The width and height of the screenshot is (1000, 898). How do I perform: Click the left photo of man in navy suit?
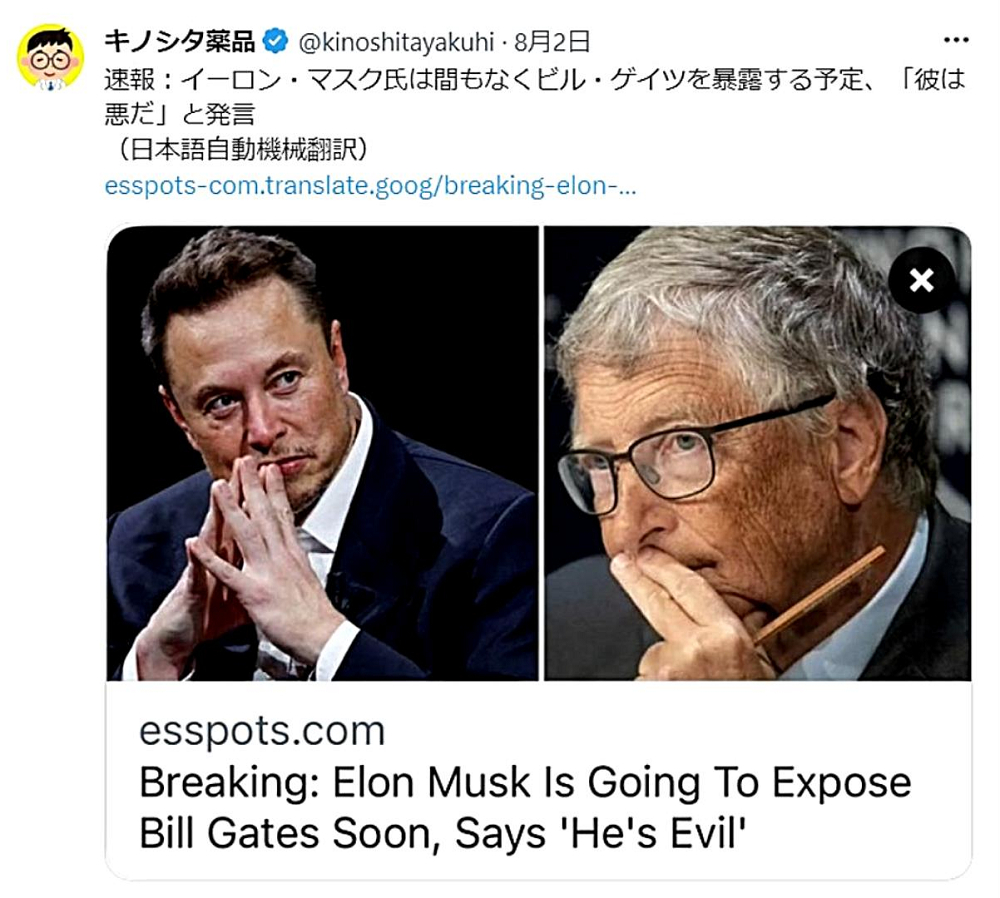pos(323,453)
